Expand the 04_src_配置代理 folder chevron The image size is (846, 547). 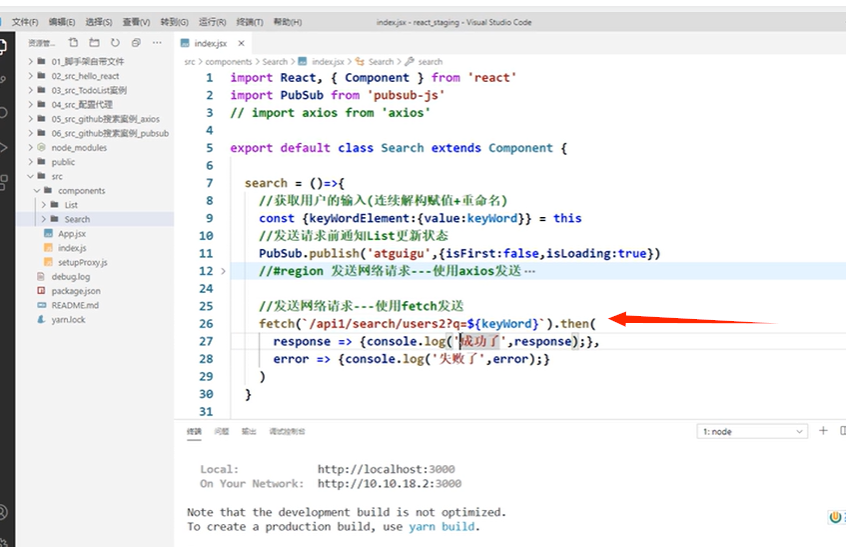pos(31,105)
